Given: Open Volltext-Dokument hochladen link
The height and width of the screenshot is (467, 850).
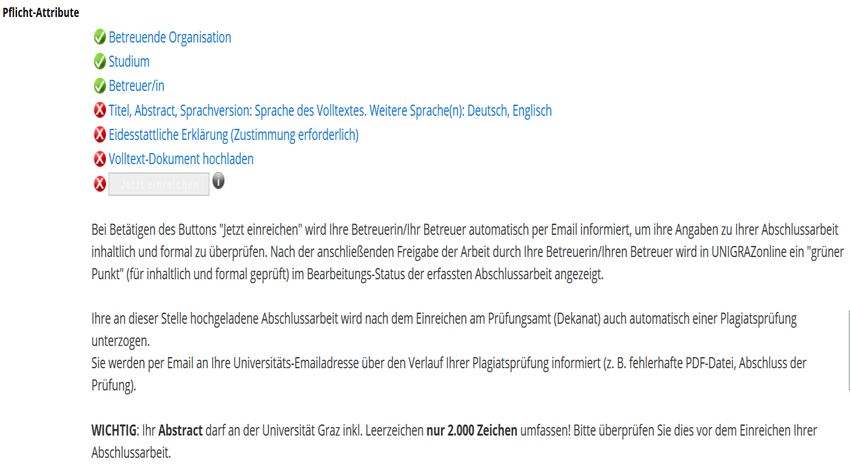Looking at the screenshot, I should point(181,159).
